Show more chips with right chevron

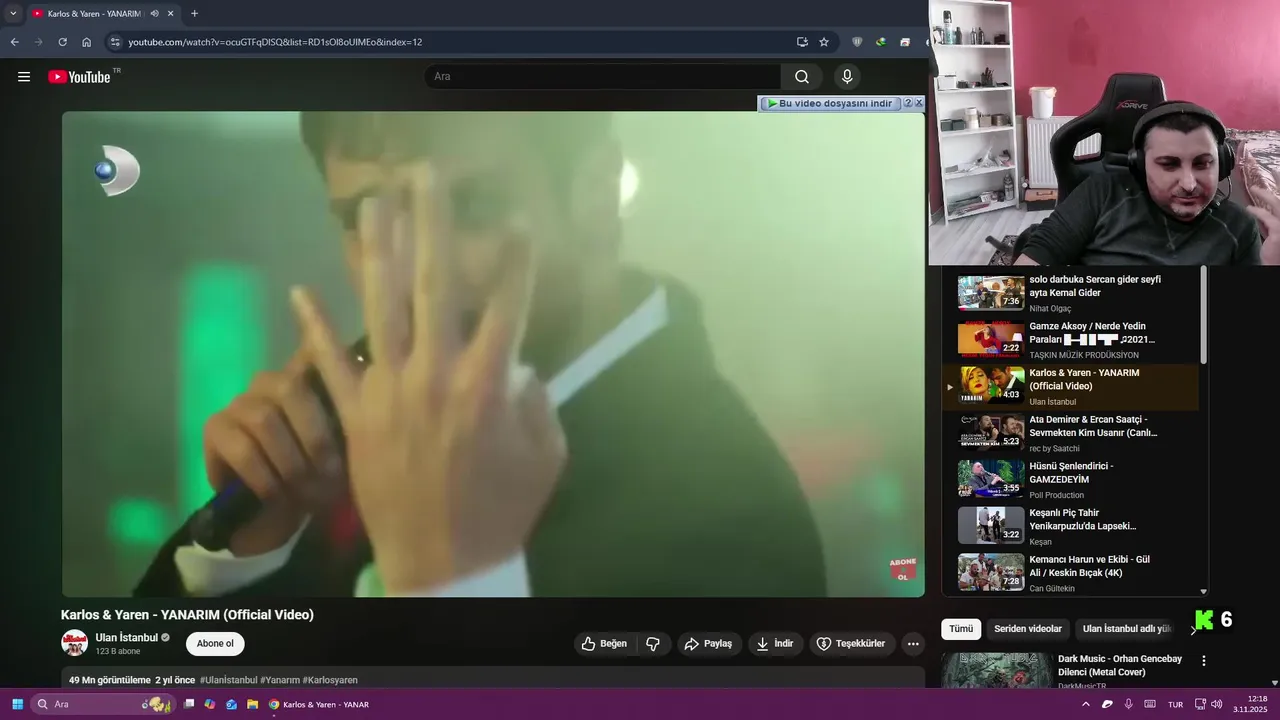[1192, 630]
